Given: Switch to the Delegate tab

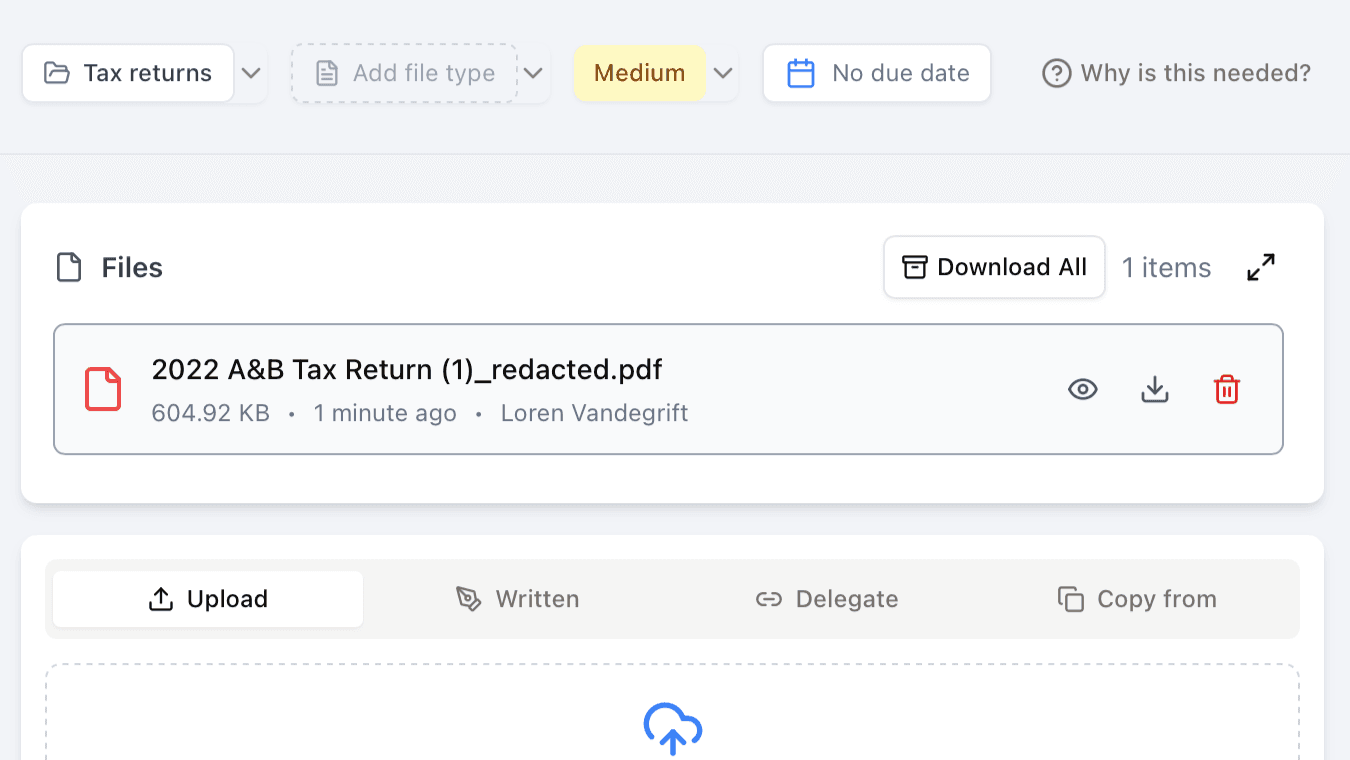Looking at the screenshot, I should pos(827,598).
